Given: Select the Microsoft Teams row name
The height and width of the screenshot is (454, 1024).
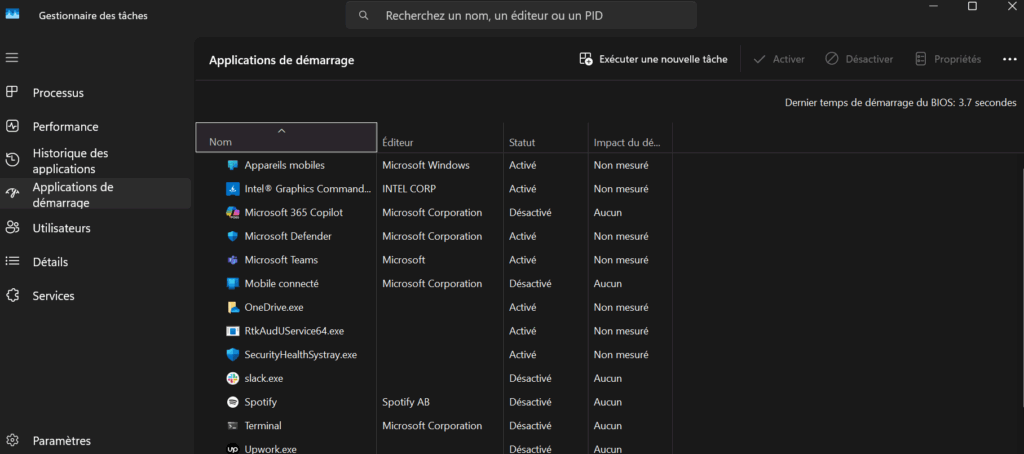Looking at the screenshot, I should click(281, 260).
